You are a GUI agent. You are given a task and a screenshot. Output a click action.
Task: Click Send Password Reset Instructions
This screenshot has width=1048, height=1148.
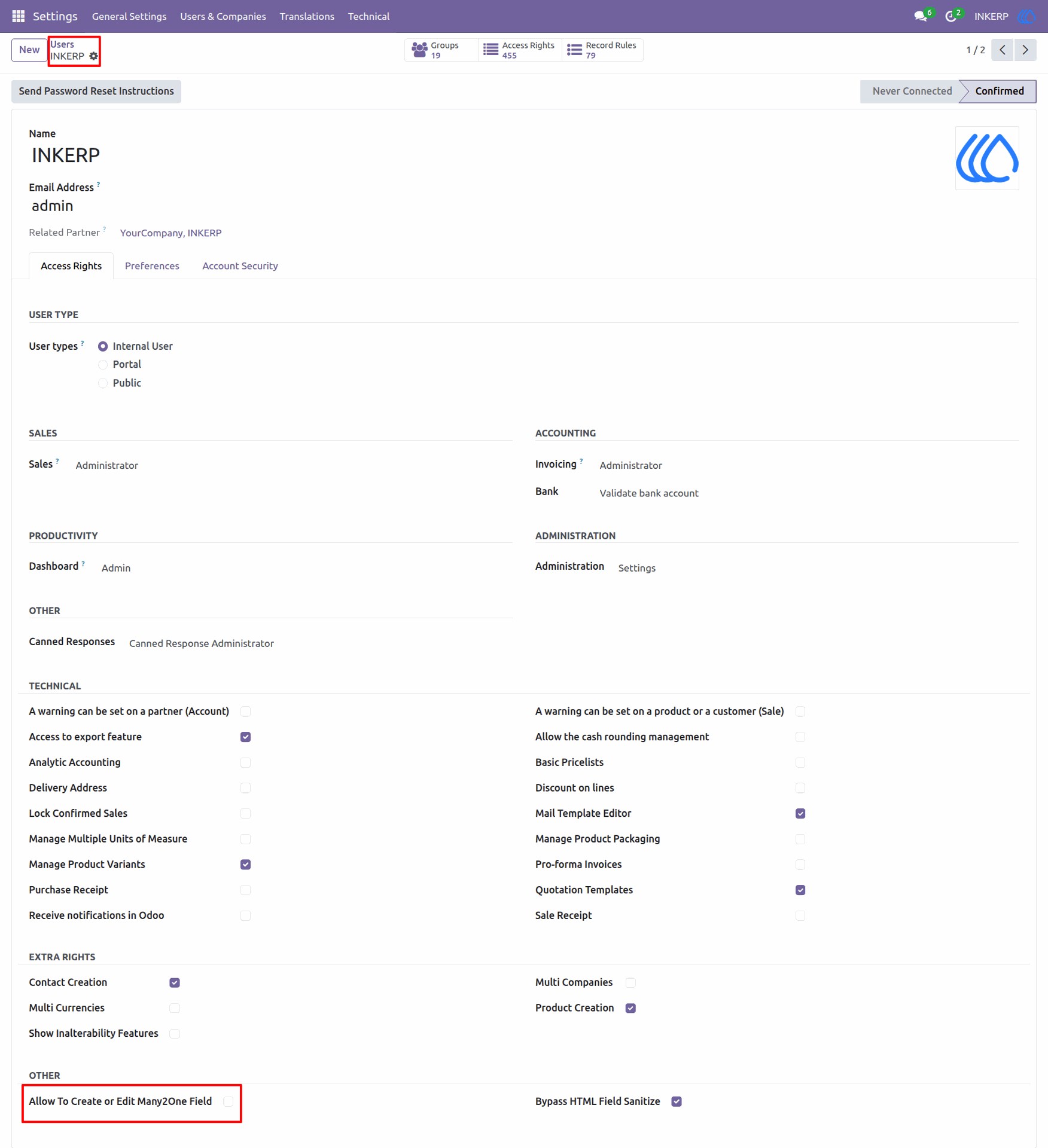[96, 91]
